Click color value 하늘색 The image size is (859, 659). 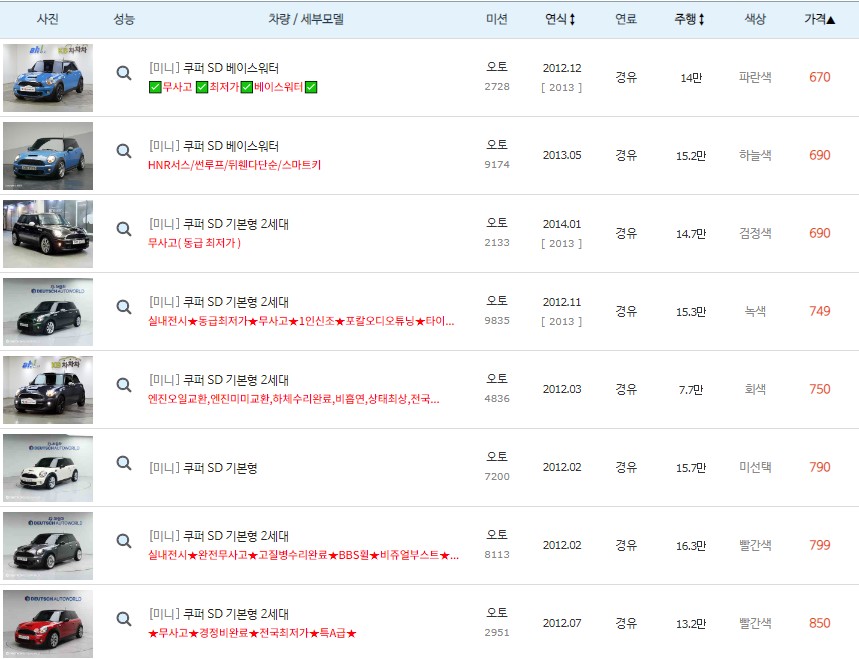point(755,155)
